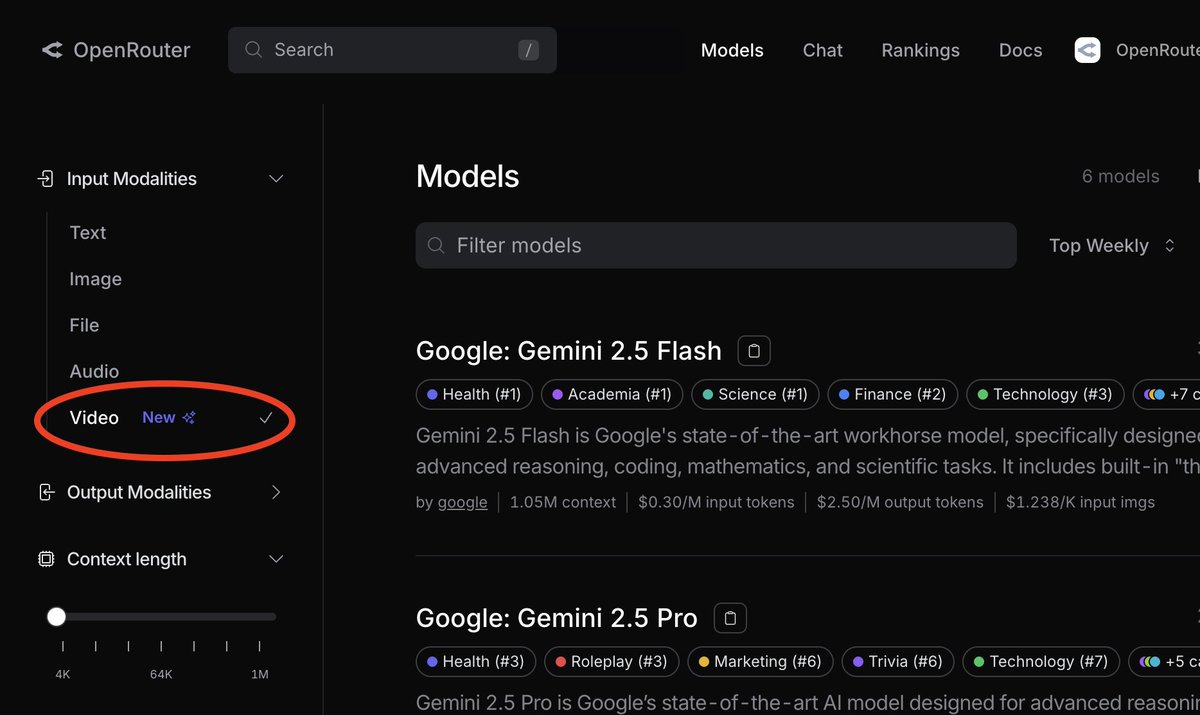Click Marketing (#6) category tag
The height and width of the screenshot is (715, 1200).
click(761, 661)
